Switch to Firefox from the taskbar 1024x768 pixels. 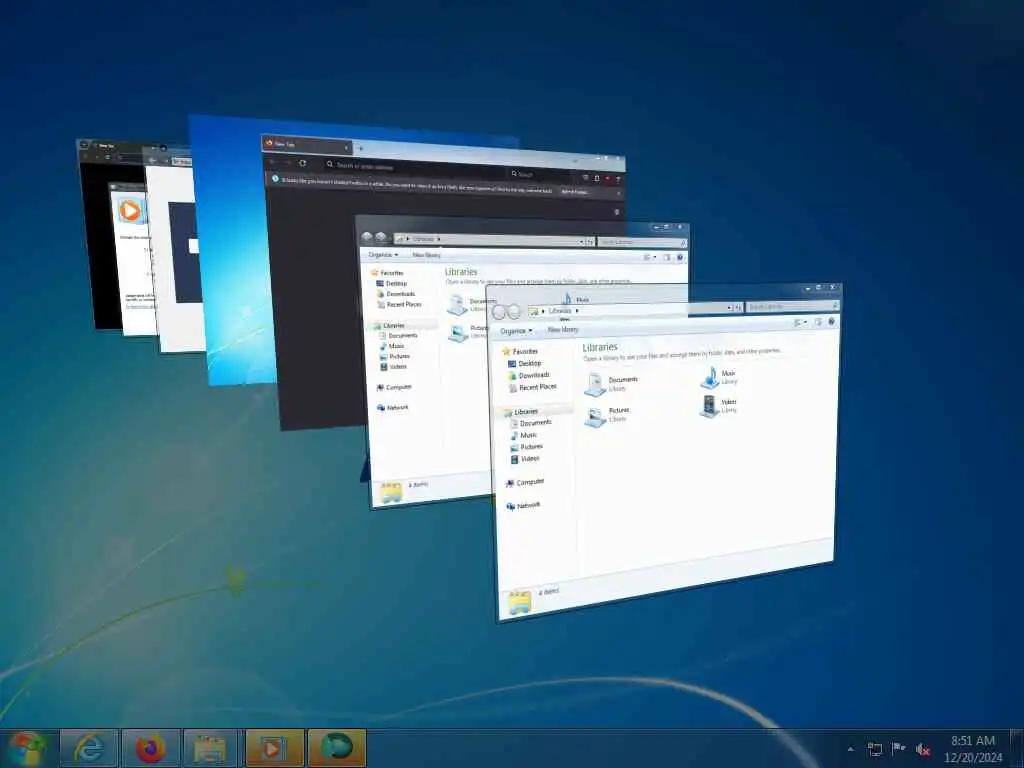(x=151, y=748)
